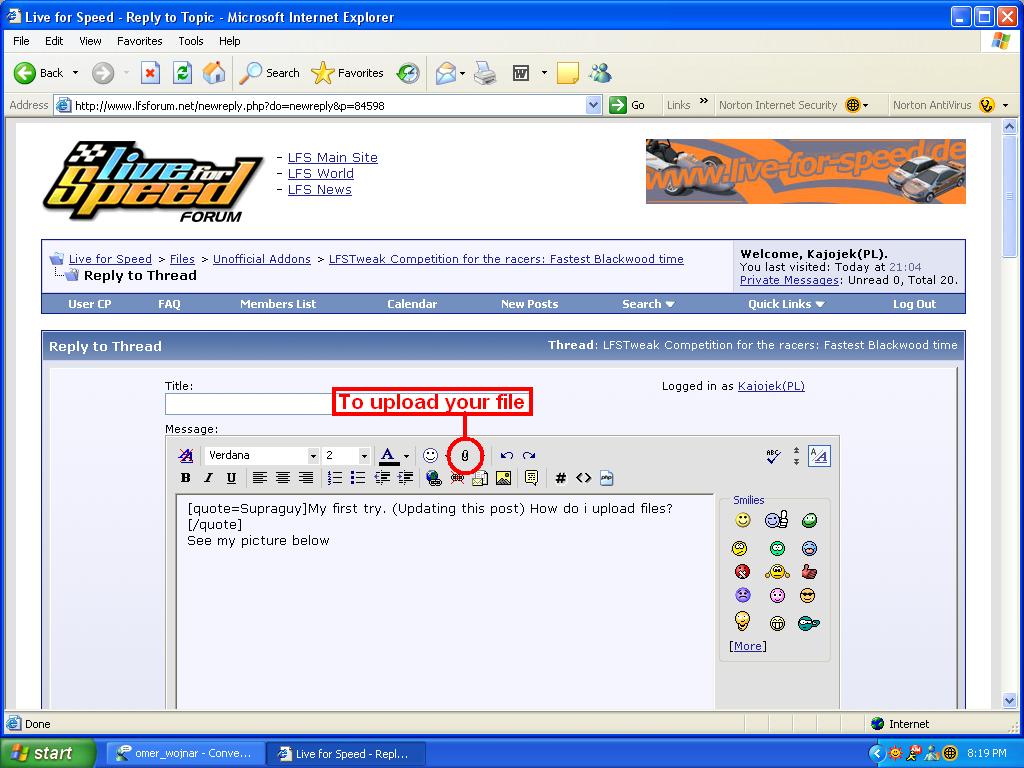
Task: Open the Members List page
Action: pyautogui.click(x=278, y=304)
